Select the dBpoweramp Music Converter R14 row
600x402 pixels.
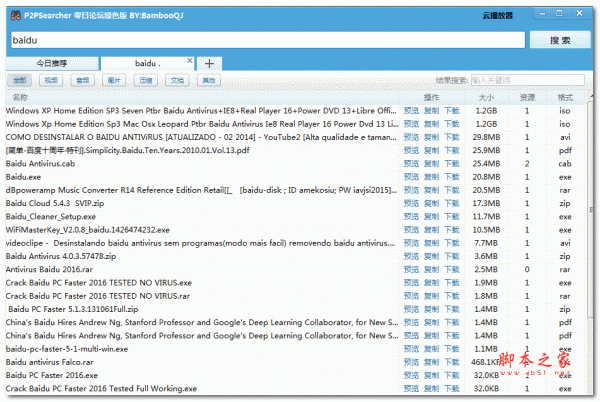pyautogui.click(x=201, y=190)
